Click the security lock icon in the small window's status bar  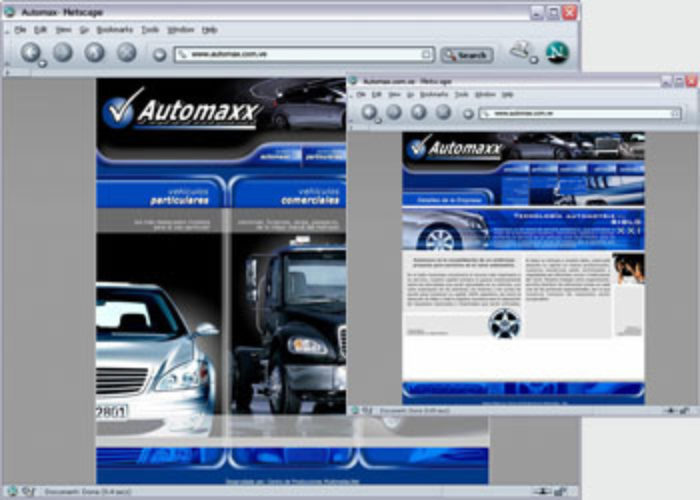[684, 411]
